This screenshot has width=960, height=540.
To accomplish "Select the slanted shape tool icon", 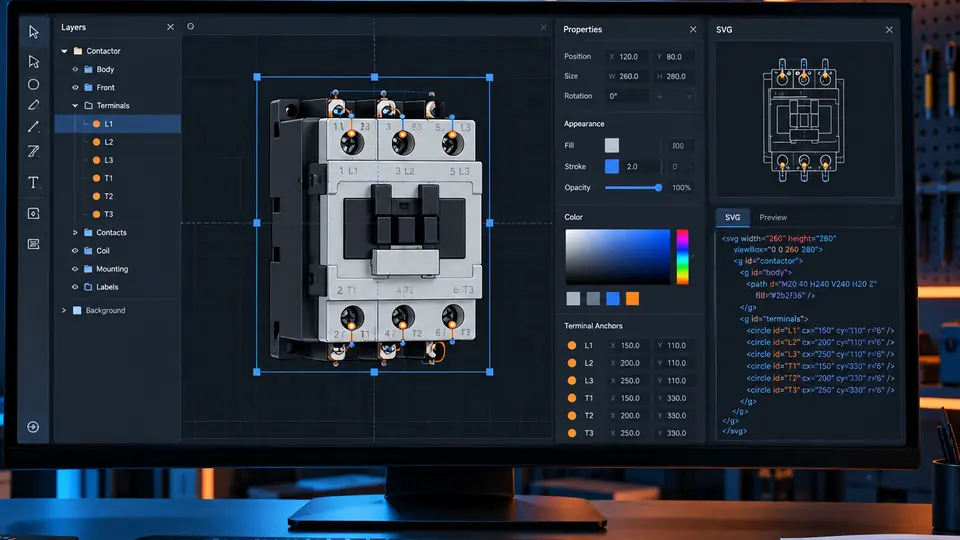I will (34, 151).
